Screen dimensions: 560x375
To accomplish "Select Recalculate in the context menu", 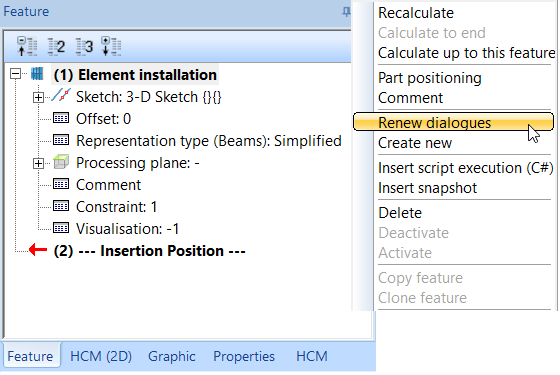I will pos(416,13).
